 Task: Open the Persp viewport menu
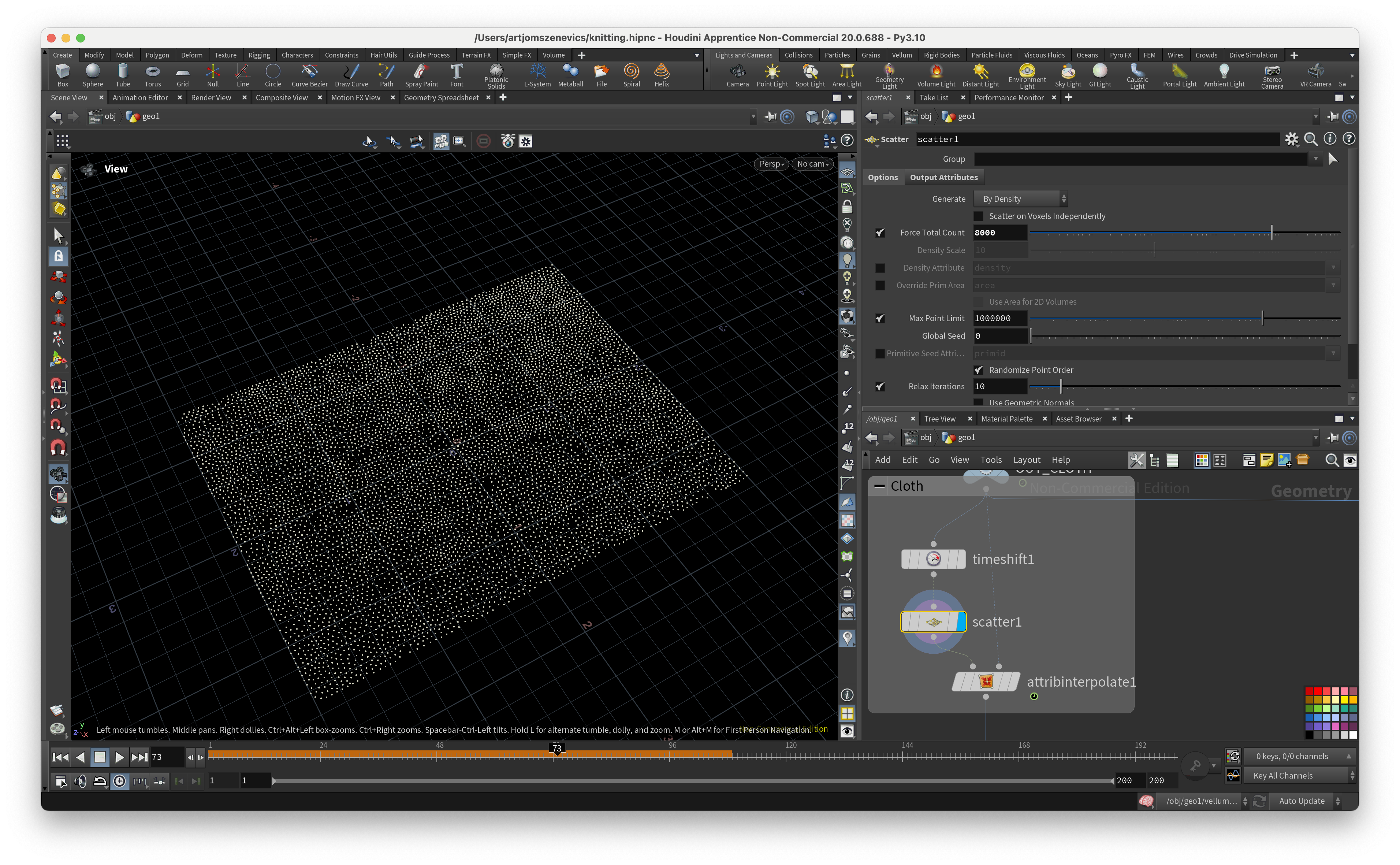tap(771, 164)
